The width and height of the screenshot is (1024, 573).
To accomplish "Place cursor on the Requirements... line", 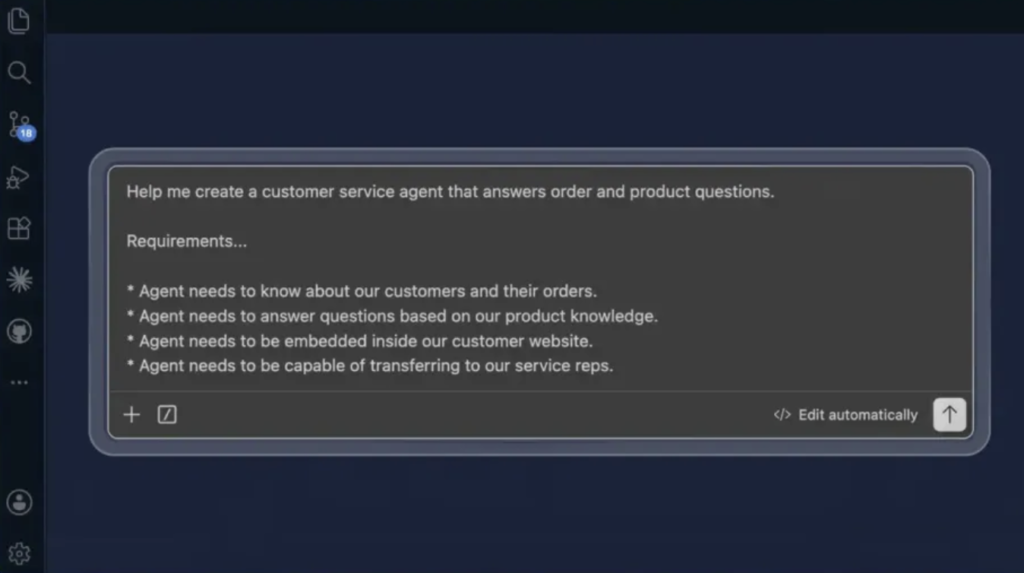I will click(x=187, y=241).
